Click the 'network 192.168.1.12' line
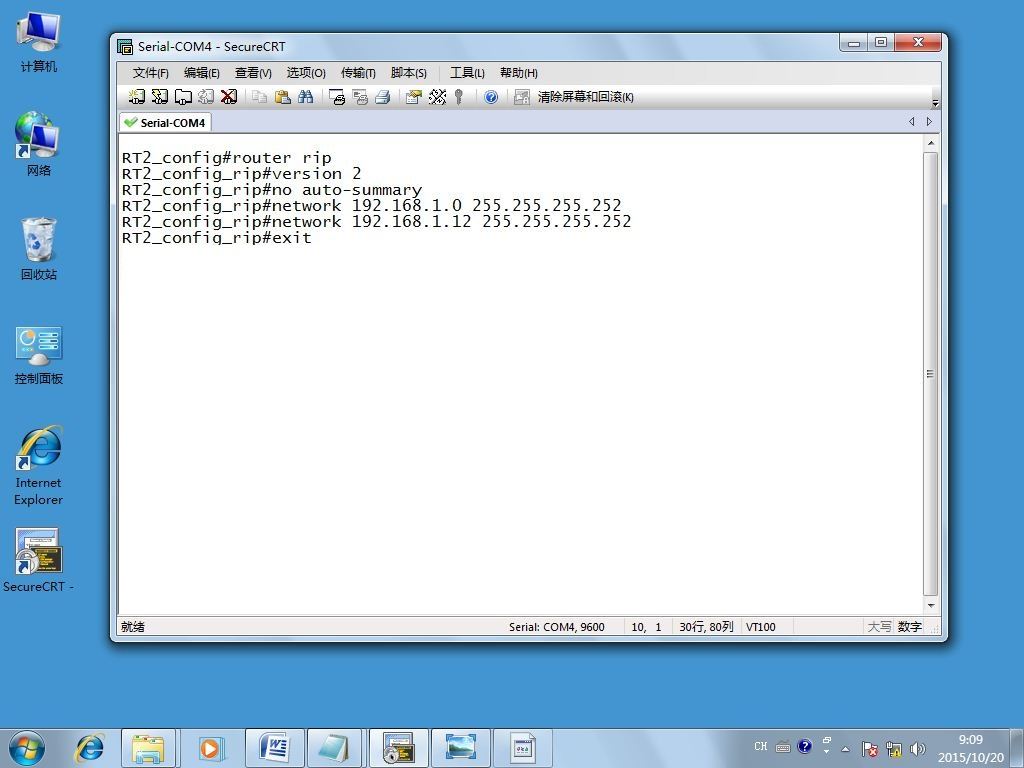The image size is (1024, 768). [377, 222]
